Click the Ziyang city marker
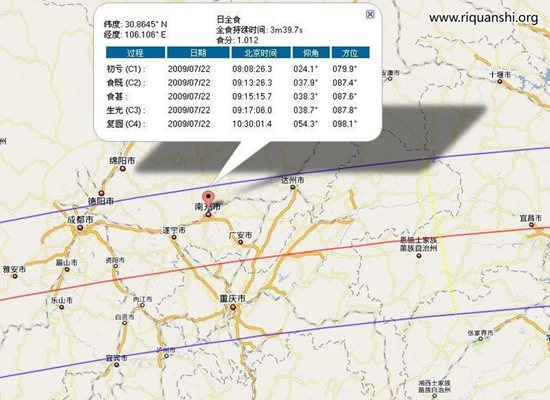Image resolution: width=550 pixels, height=400 pixels. point(115,266)
